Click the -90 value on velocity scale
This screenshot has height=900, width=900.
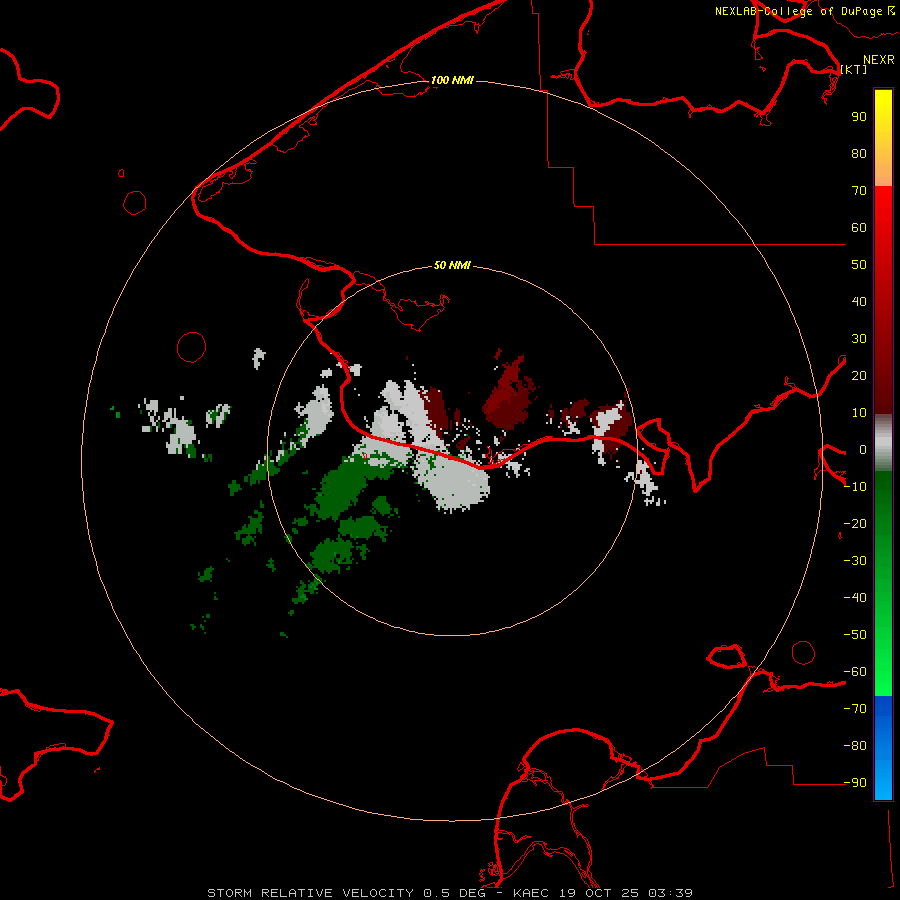[855, 783]
